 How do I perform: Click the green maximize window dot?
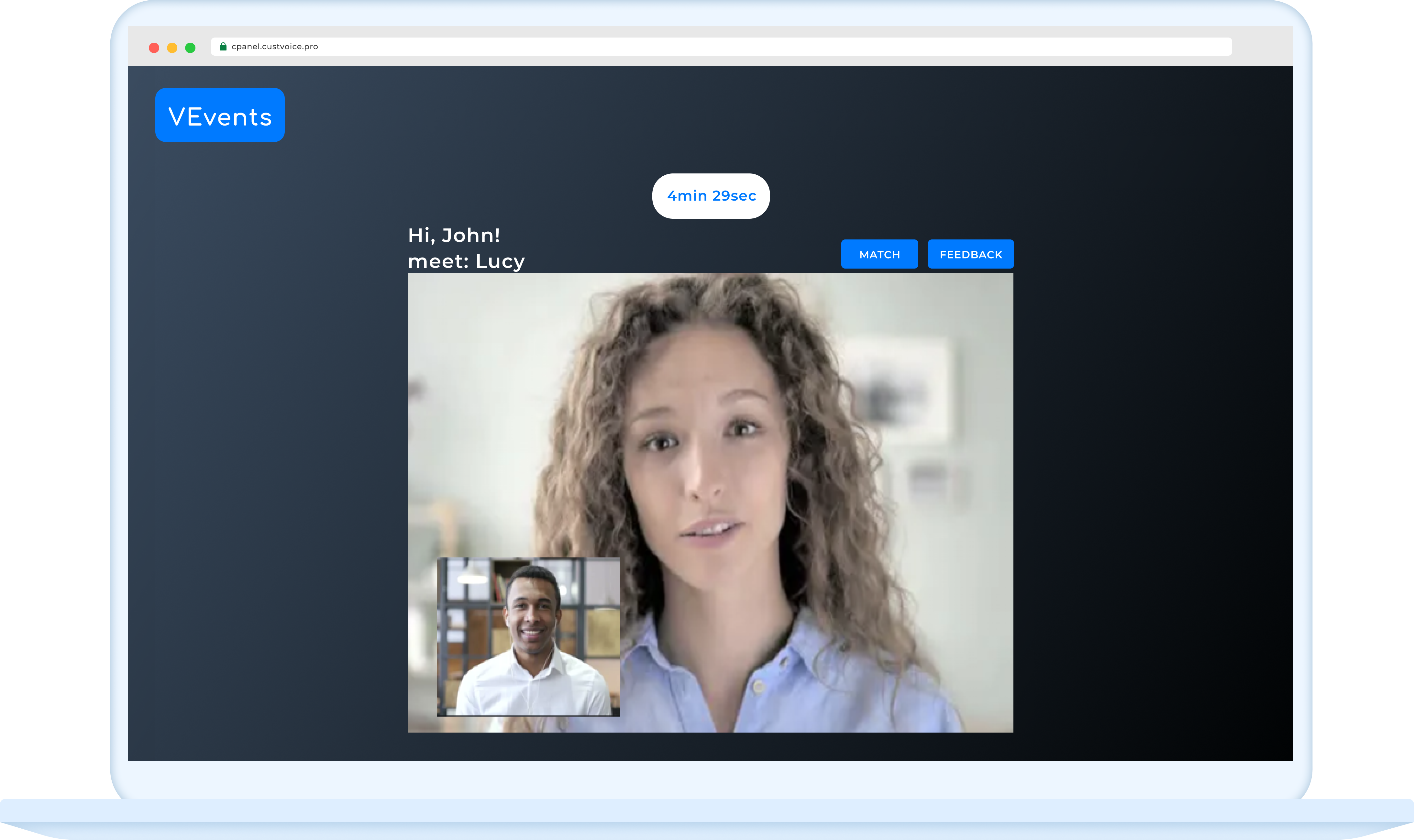(x=190, y=48)
